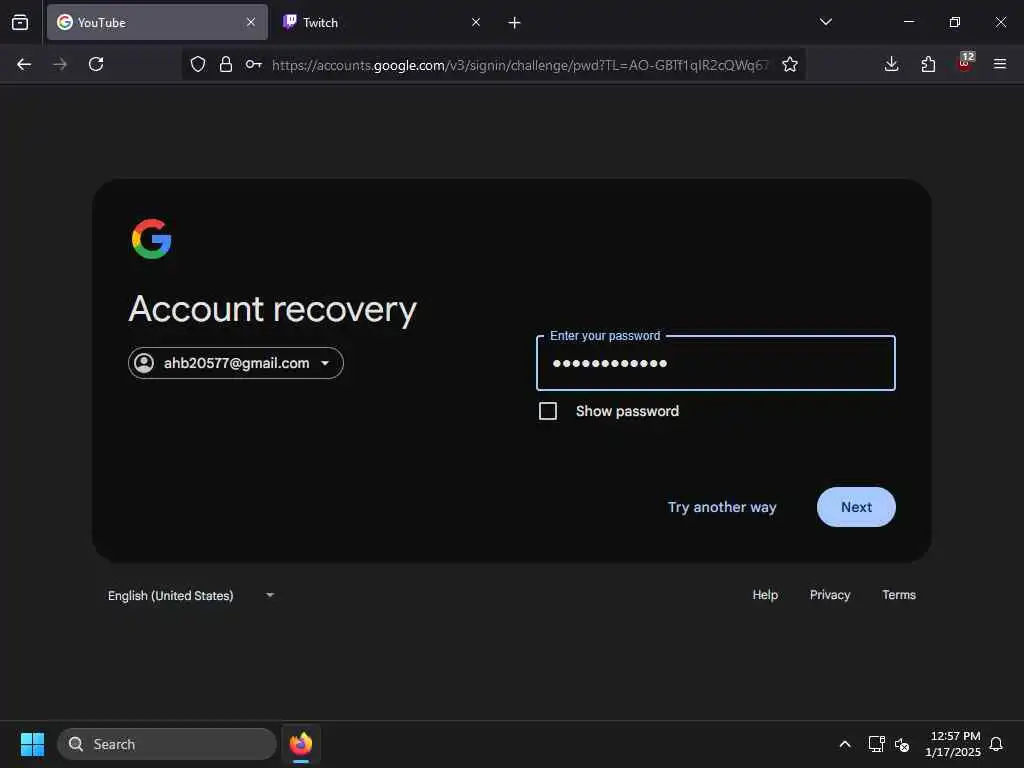Image resolution: width=1024 pixels, height=768 pixels.
Task: Click the Google logo
Action: (x=152, y=239)
